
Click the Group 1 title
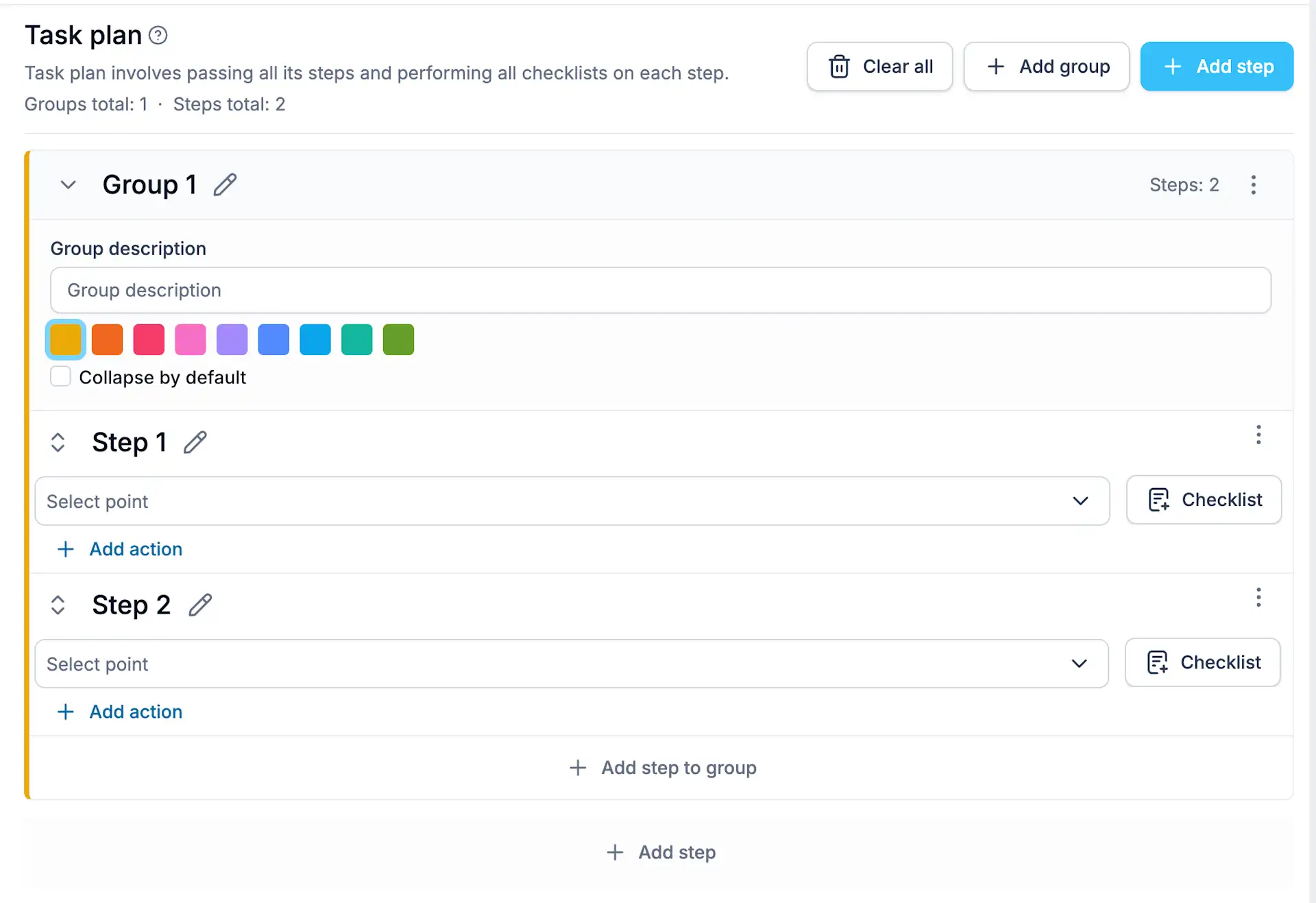[x=149, y=184]
